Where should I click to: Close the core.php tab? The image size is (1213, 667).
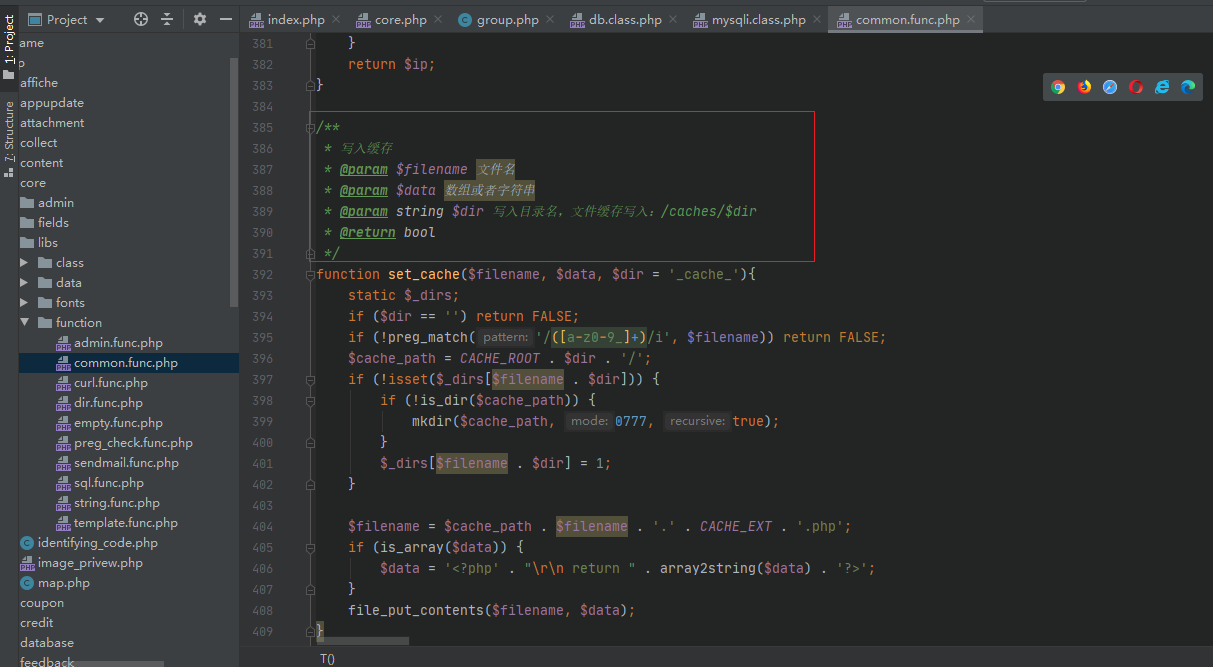point(440,20)
